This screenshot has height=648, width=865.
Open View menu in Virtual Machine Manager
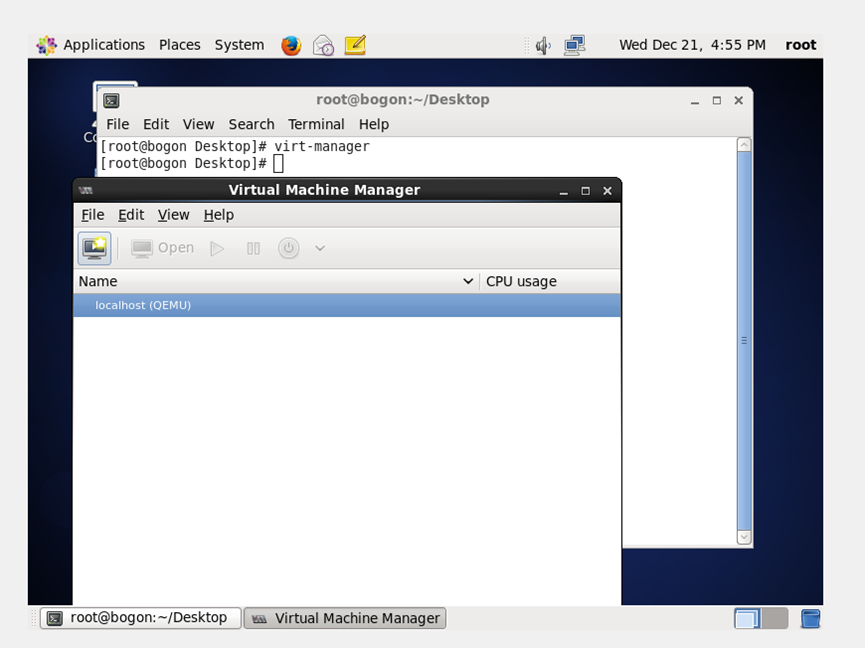(x=173, y=215)
